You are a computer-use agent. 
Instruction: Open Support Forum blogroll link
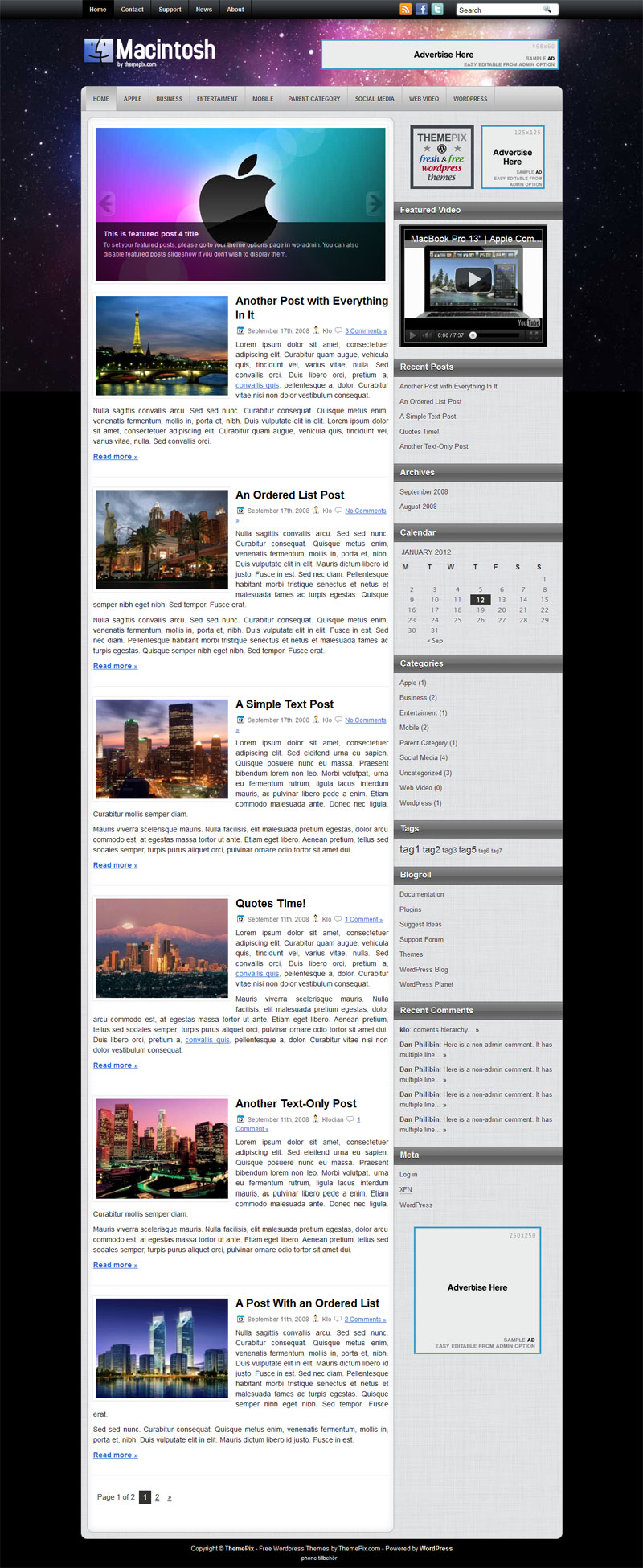421,939
